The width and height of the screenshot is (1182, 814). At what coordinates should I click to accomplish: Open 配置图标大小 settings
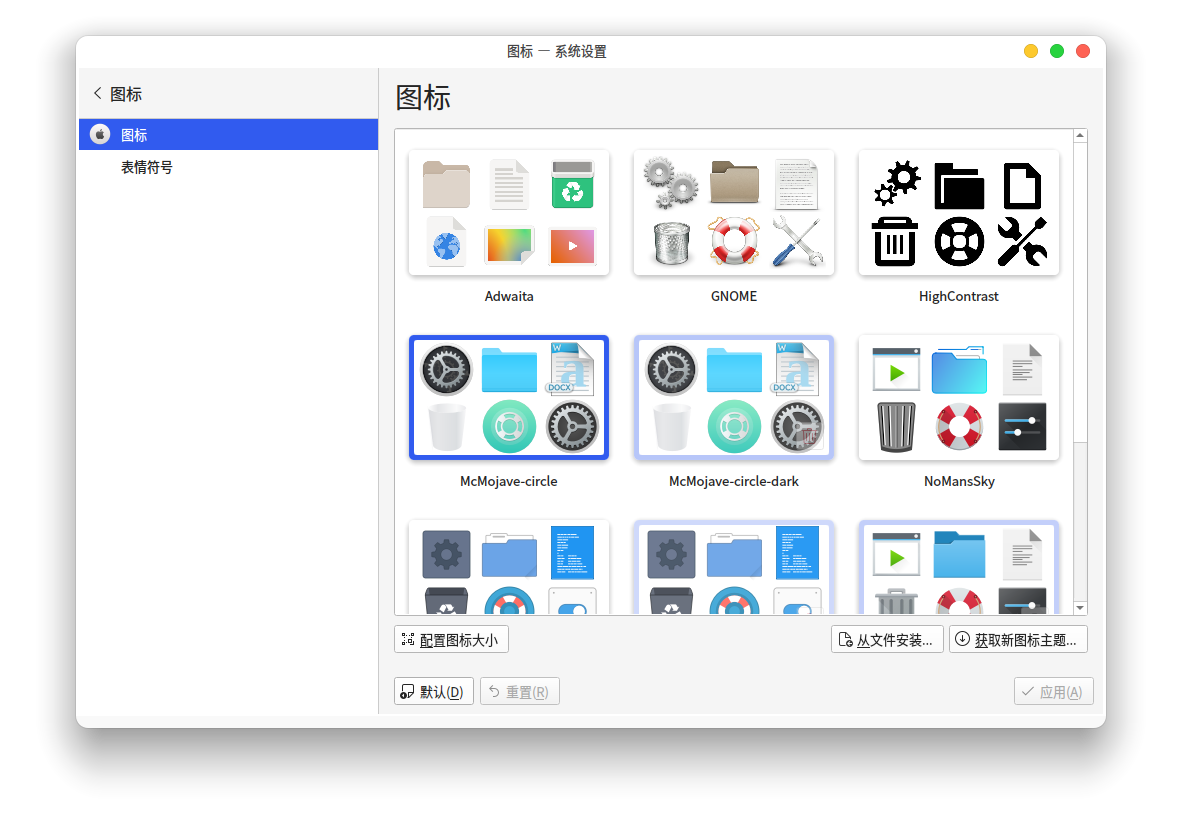click(x=451, y=639)
